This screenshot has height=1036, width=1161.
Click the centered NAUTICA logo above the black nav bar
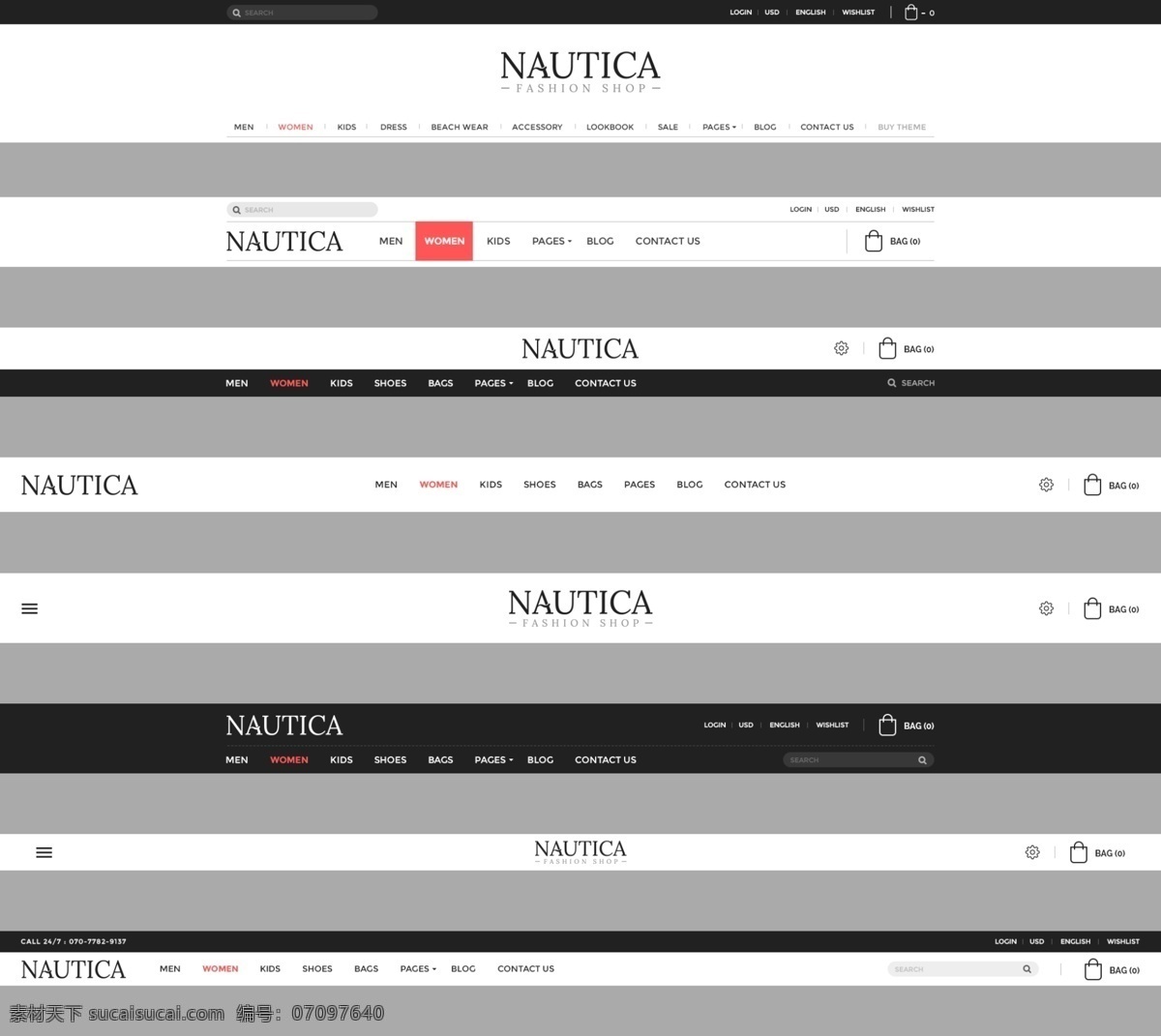coord(580,348)
